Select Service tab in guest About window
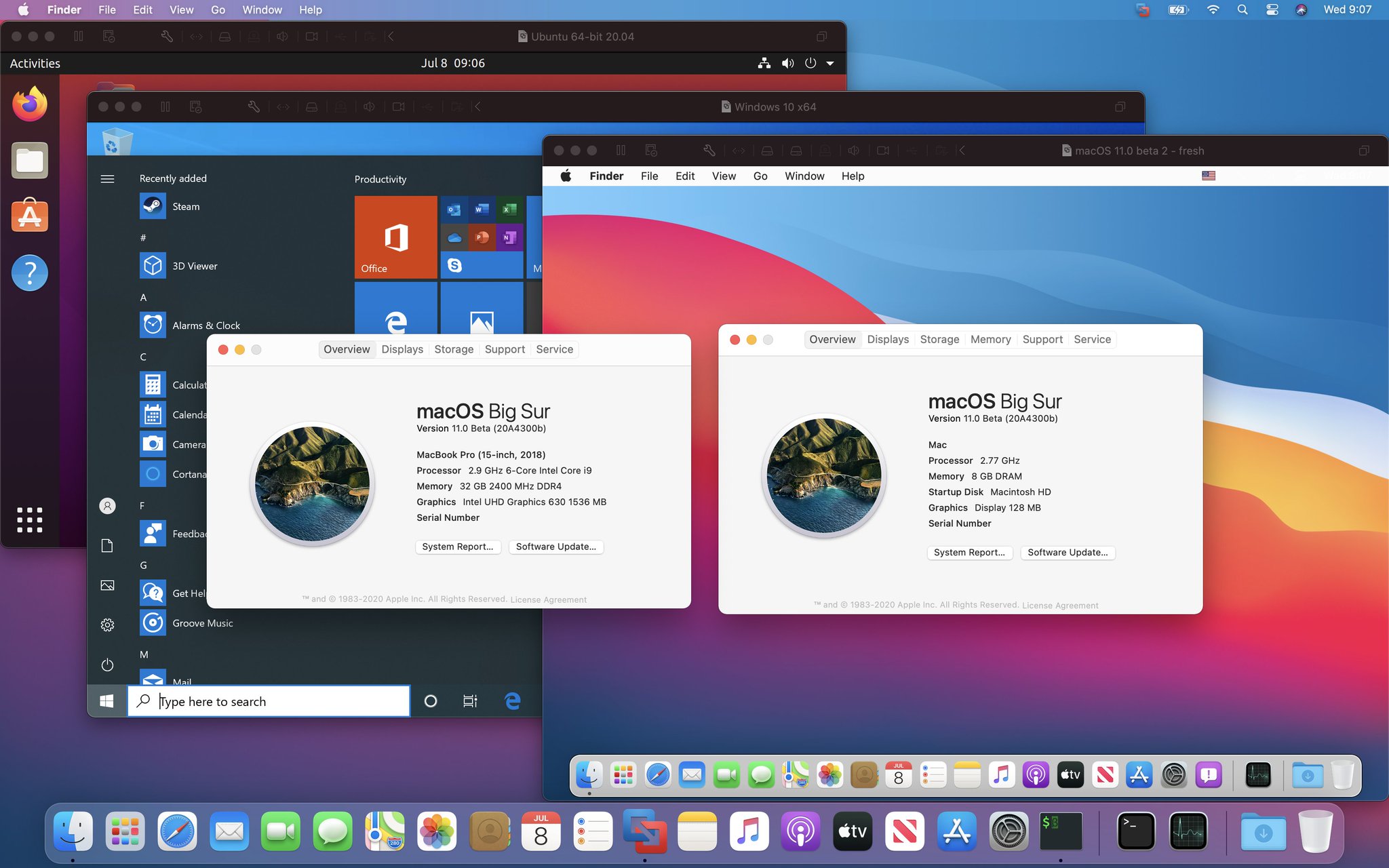Image resolution: width=1389 pixels, height=868 pixels. point(1092,339)
